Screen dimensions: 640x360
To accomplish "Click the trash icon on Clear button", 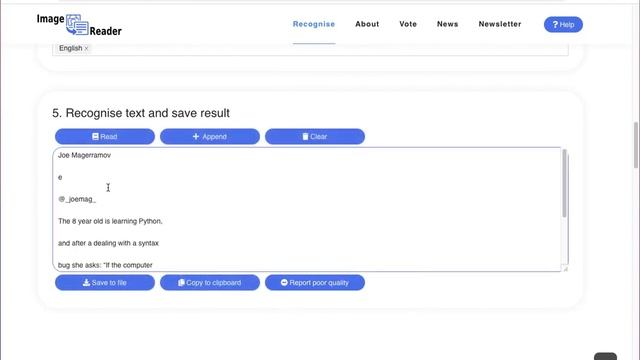I will [305, 136].
